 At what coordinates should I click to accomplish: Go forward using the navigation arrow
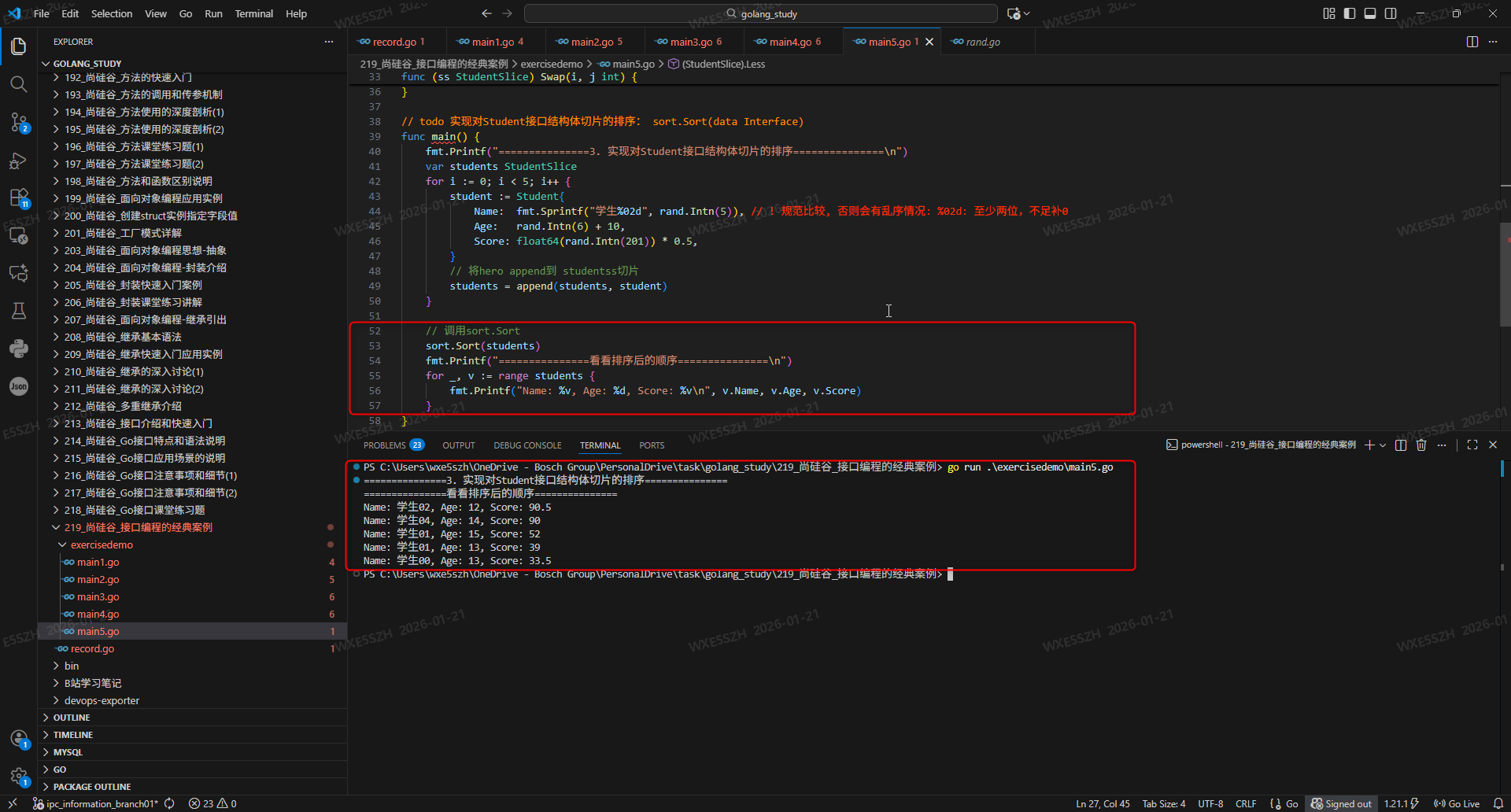coord(508,13)
